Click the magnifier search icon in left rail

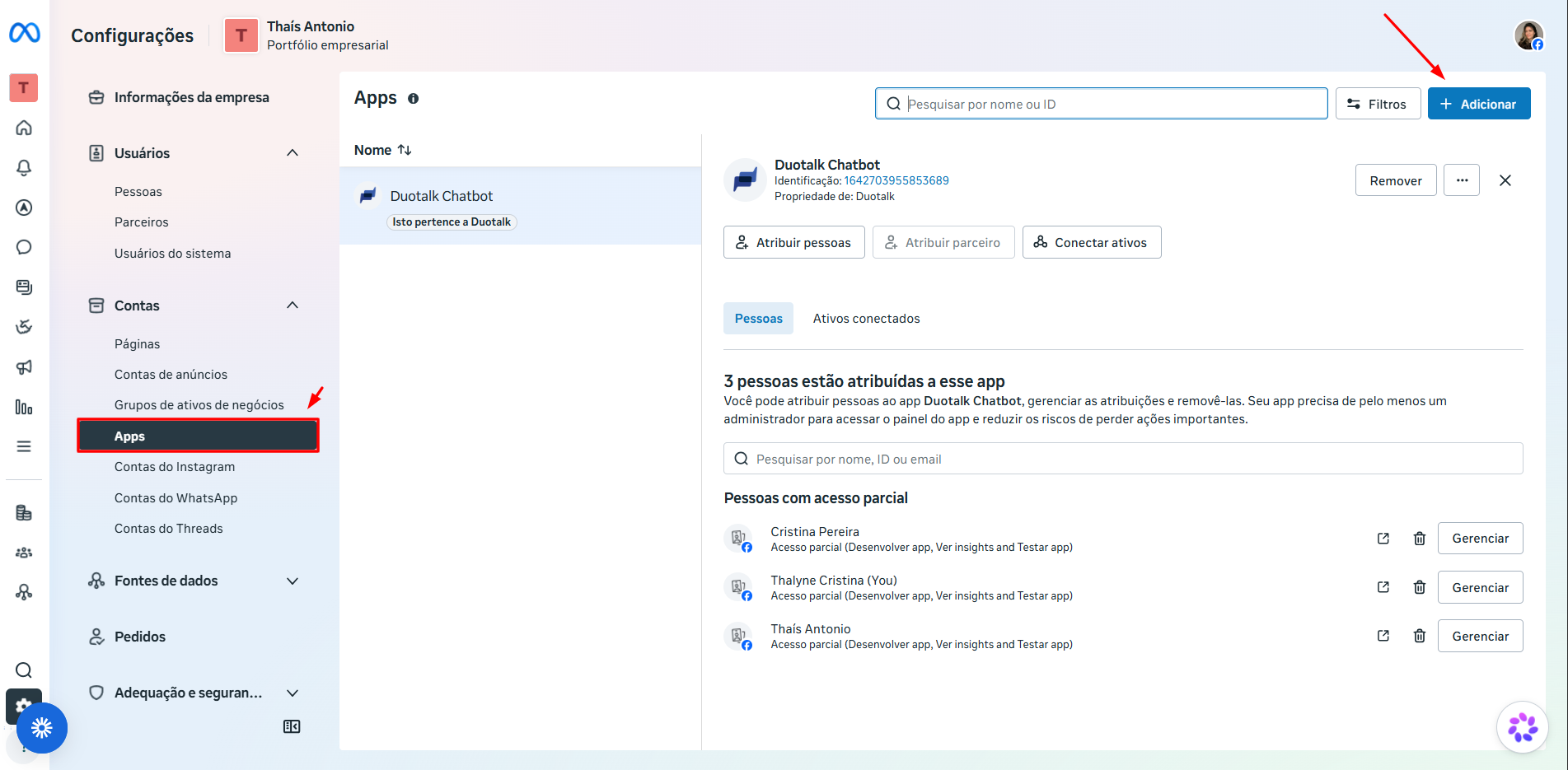coord(24,670)
